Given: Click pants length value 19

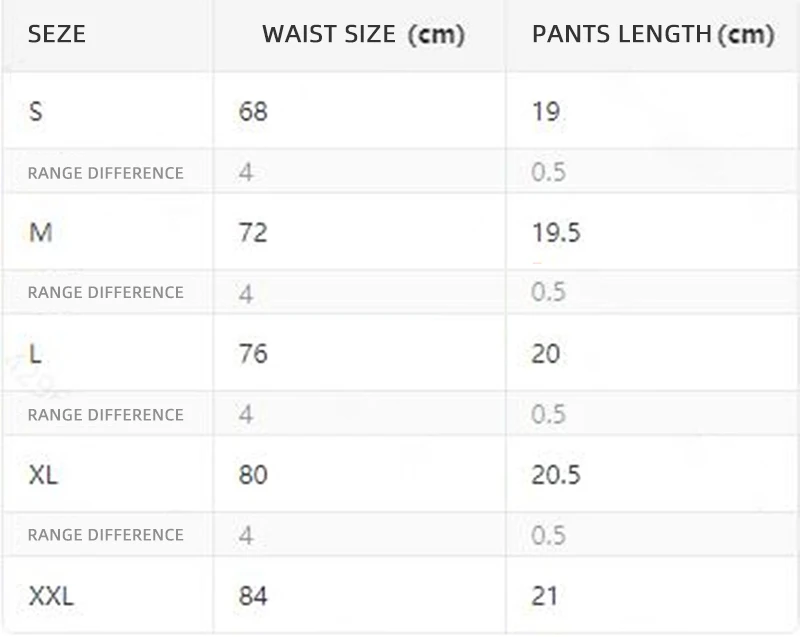Looking at the screenshot, I should coord(546,111).
